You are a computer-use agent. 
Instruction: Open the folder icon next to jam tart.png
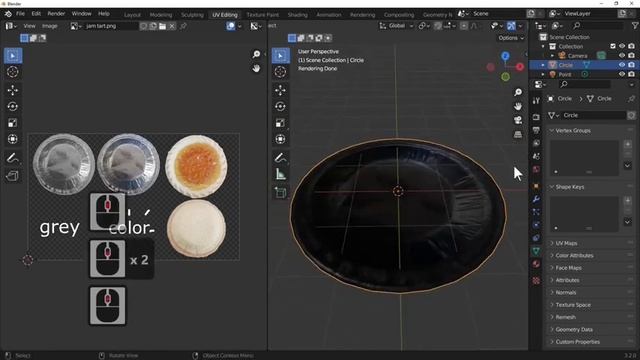point(162,26)
